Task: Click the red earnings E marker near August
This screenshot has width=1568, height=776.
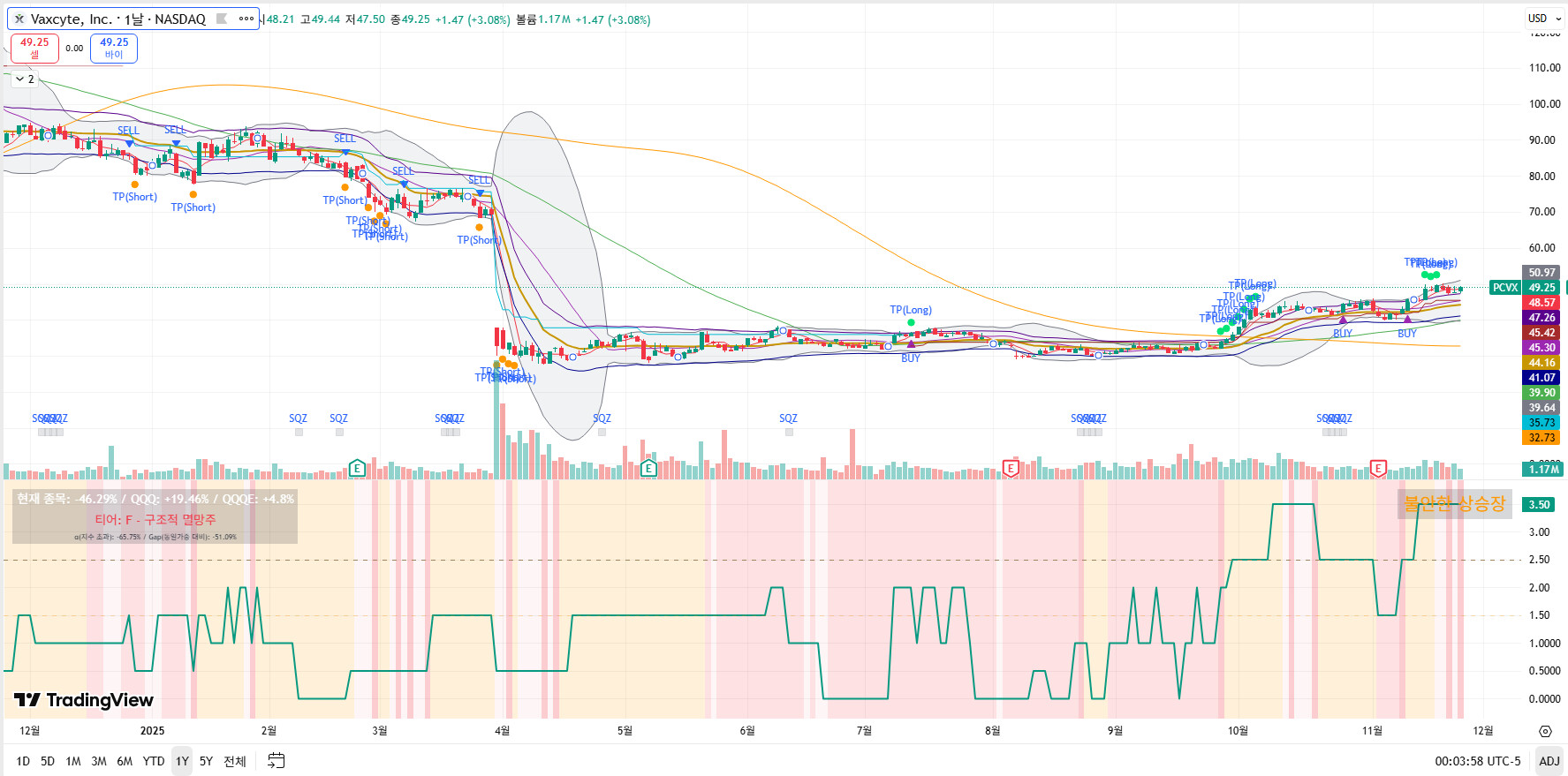Action: pyautogui.click(x=1011, y=468)
